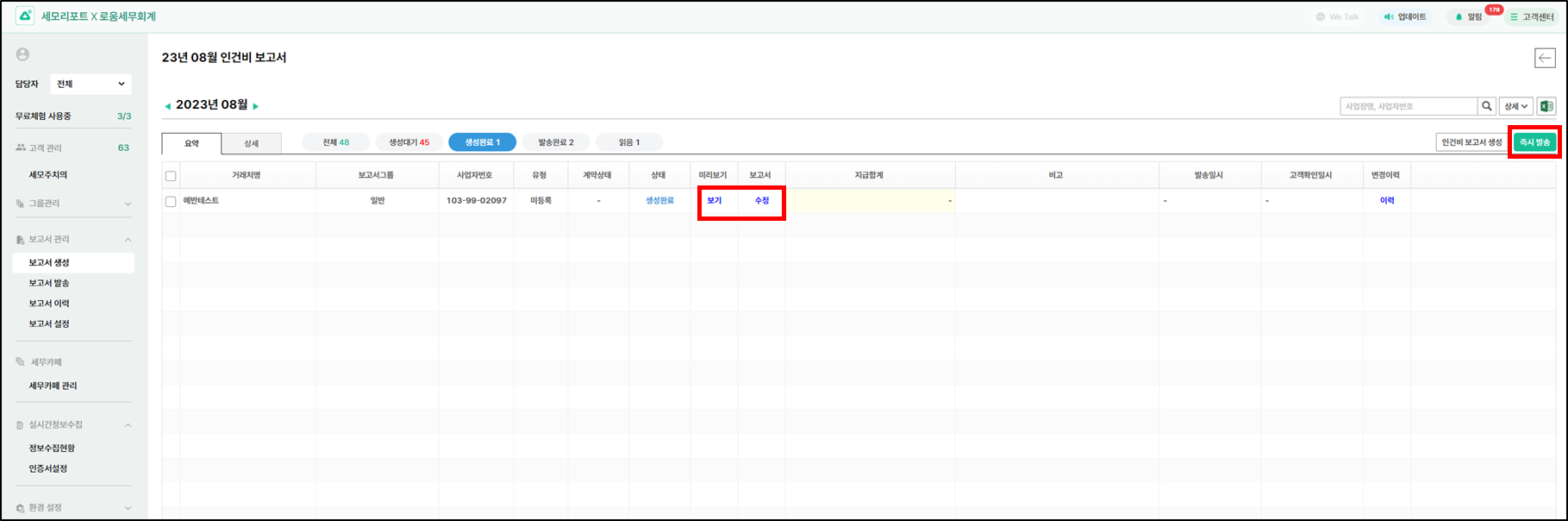Image resolution: width=1568 pixels, height=521 pixels.
Task: Select all rows header checkbox
Action: click(x=171, y=176)
